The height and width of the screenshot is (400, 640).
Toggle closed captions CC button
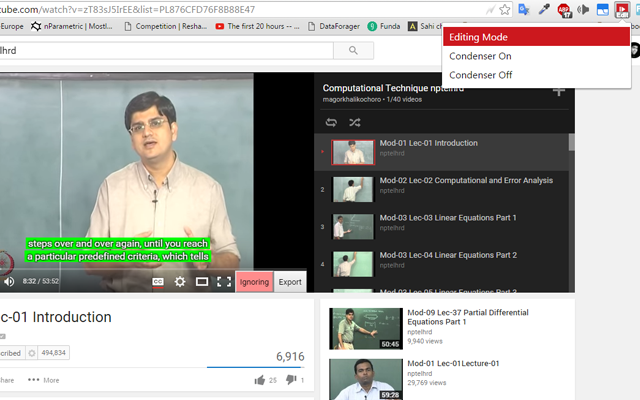click(158, 282)
